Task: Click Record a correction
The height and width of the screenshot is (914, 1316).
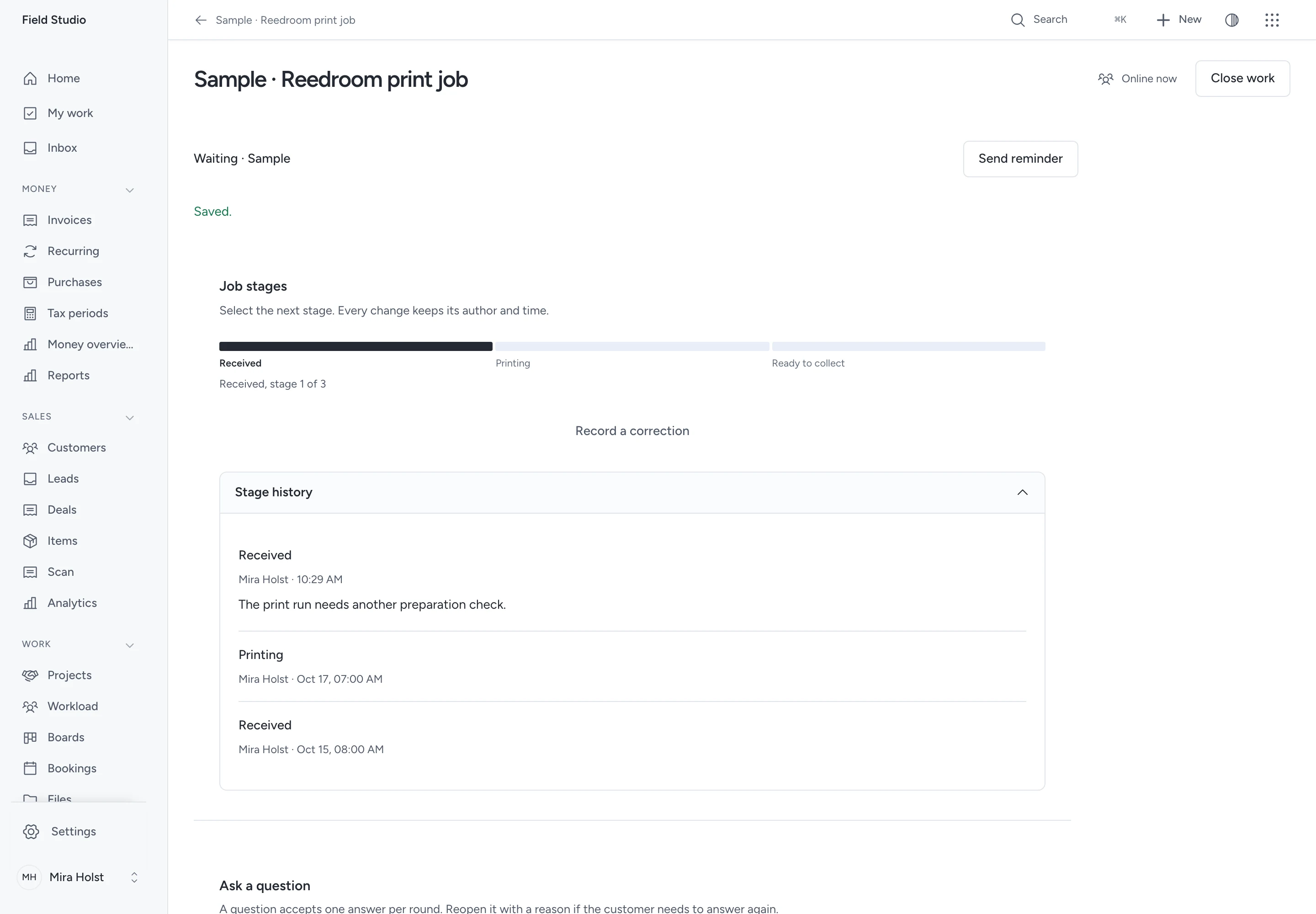Action: (631, 430)
